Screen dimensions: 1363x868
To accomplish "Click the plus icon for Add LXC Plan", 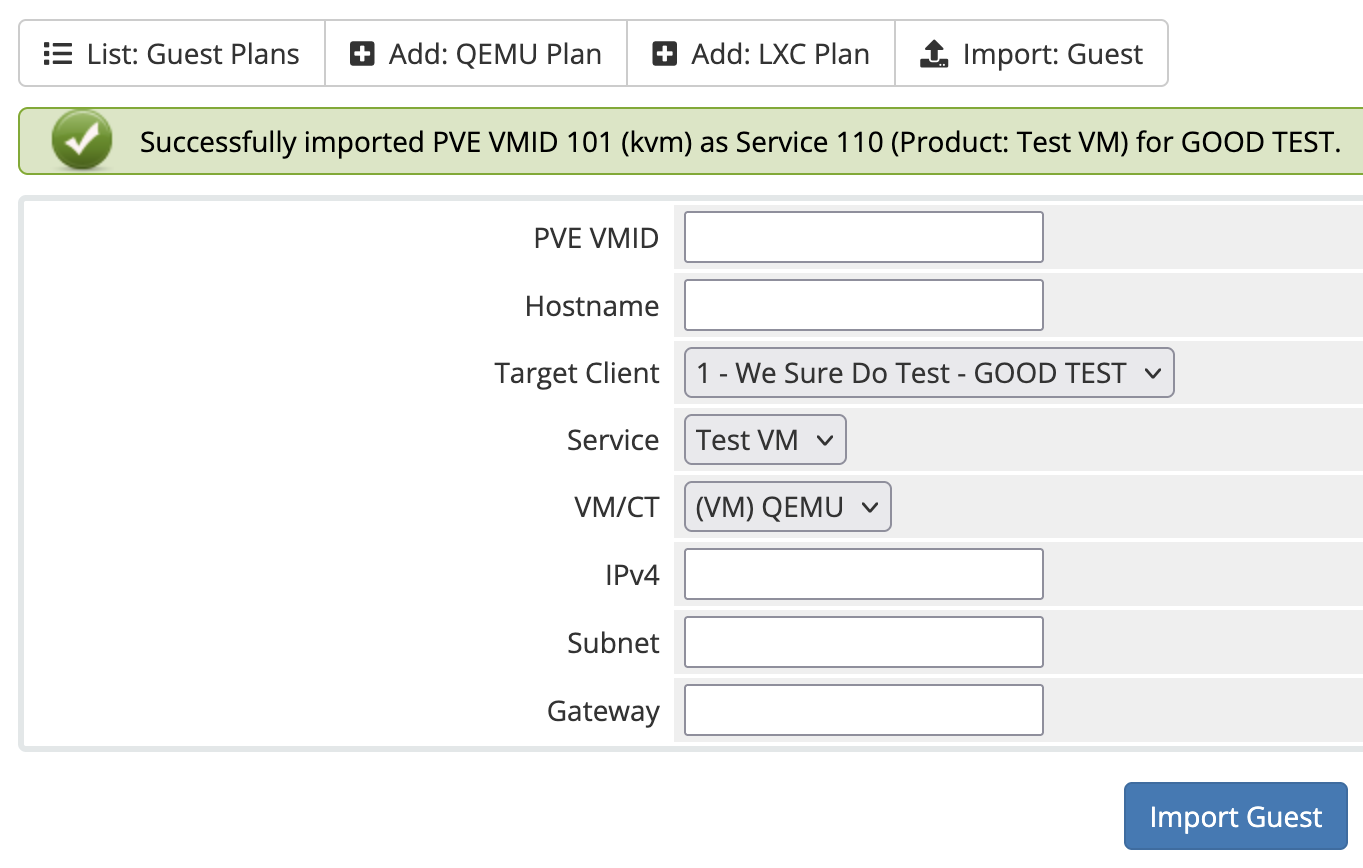I will [x=665, y=54].
